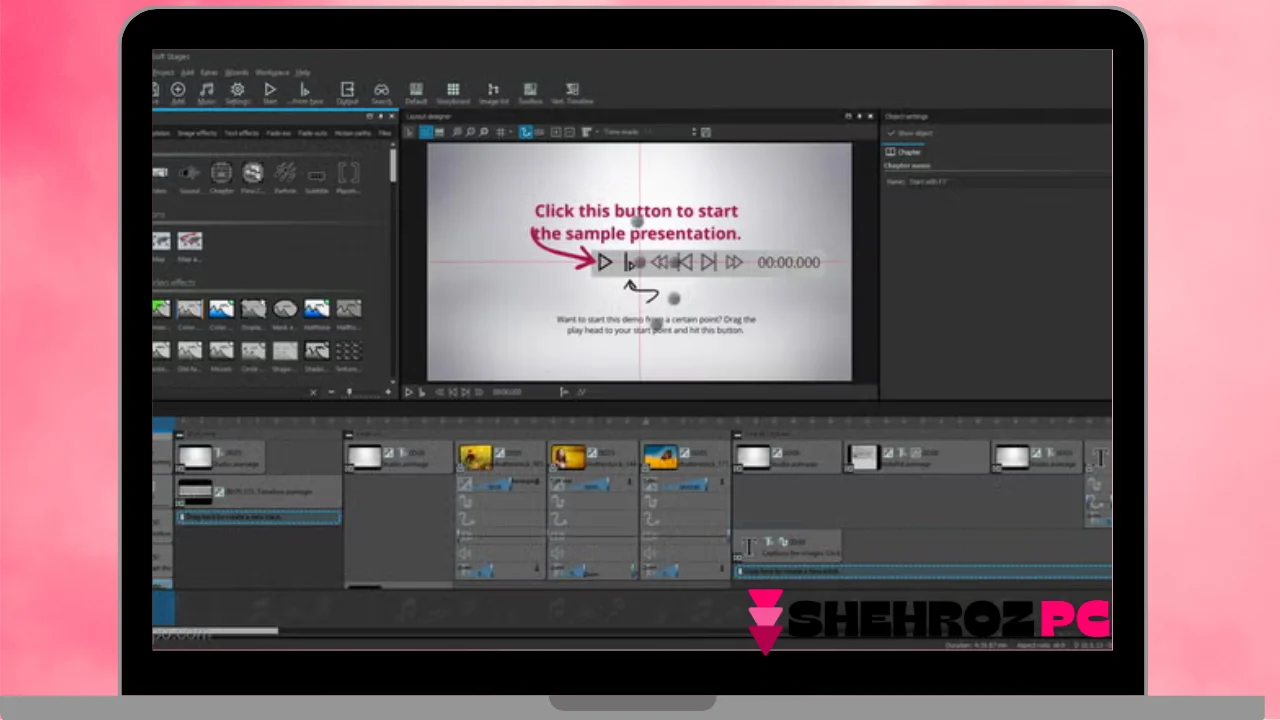Click the selection pointer tool in Layout designer
Image resolution: width=1280 pixels, height=720 pixels.
point(410,132)
